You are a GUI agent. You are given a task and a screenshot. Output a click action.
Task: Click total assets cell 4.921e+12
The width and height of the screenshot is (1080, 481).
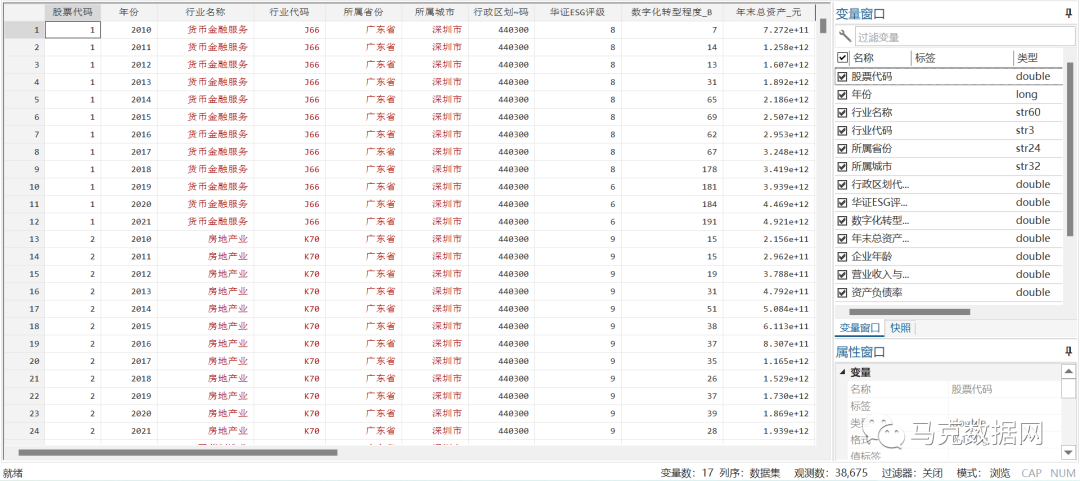coord(769,221)
